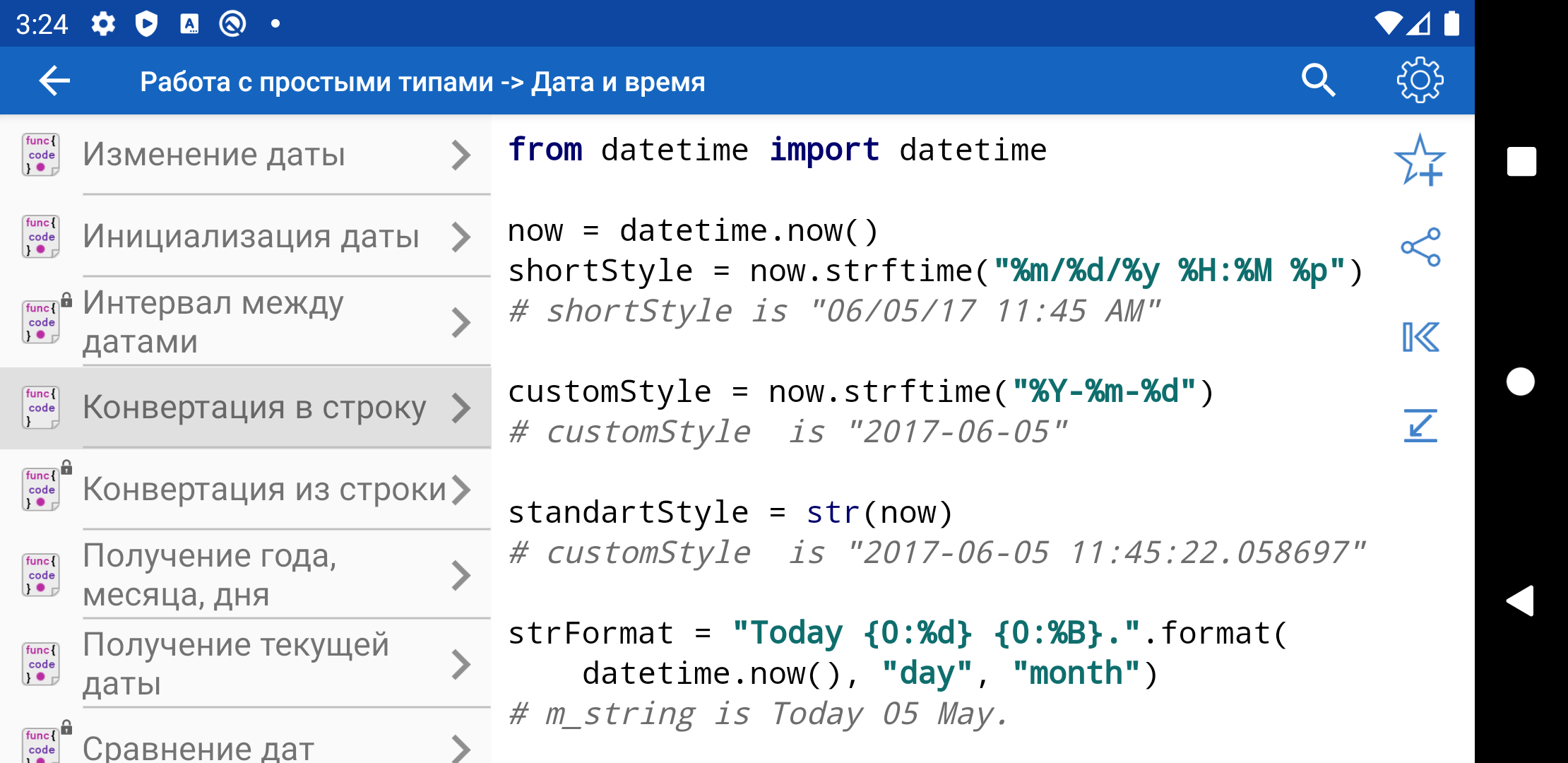Expand chevron for Инициализация даты
This screenshot has height=763, width=1568.
coord(461,237)
